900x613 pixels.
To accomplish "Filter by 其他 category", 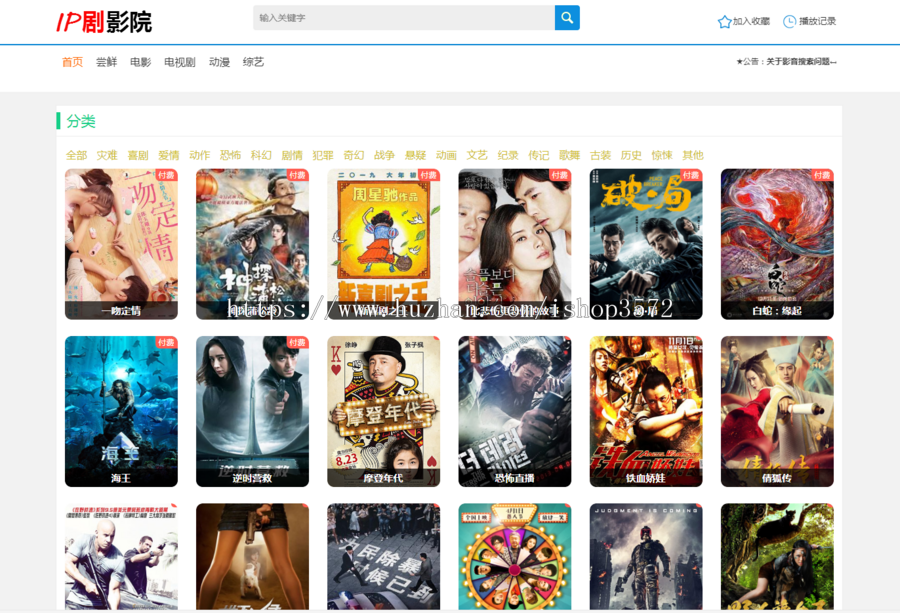I will [x=693, y=155].
